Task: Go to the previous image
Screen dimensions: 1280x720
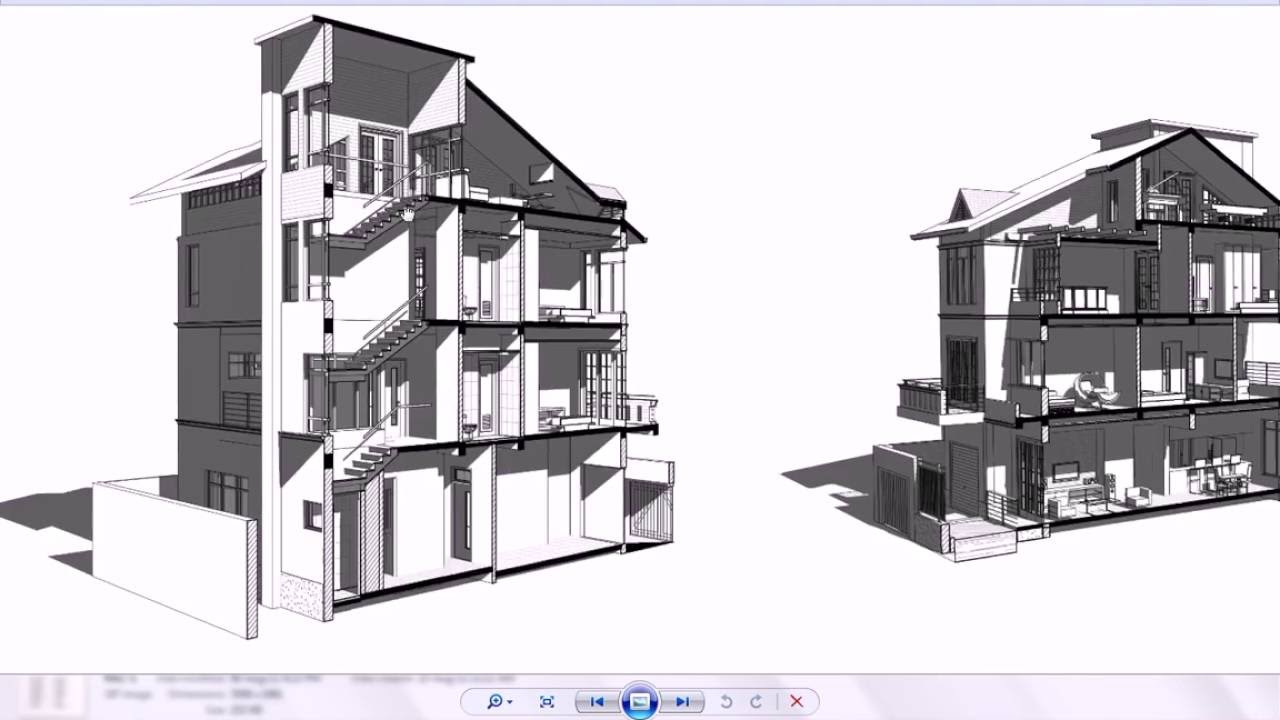Action: click(598, 702)
